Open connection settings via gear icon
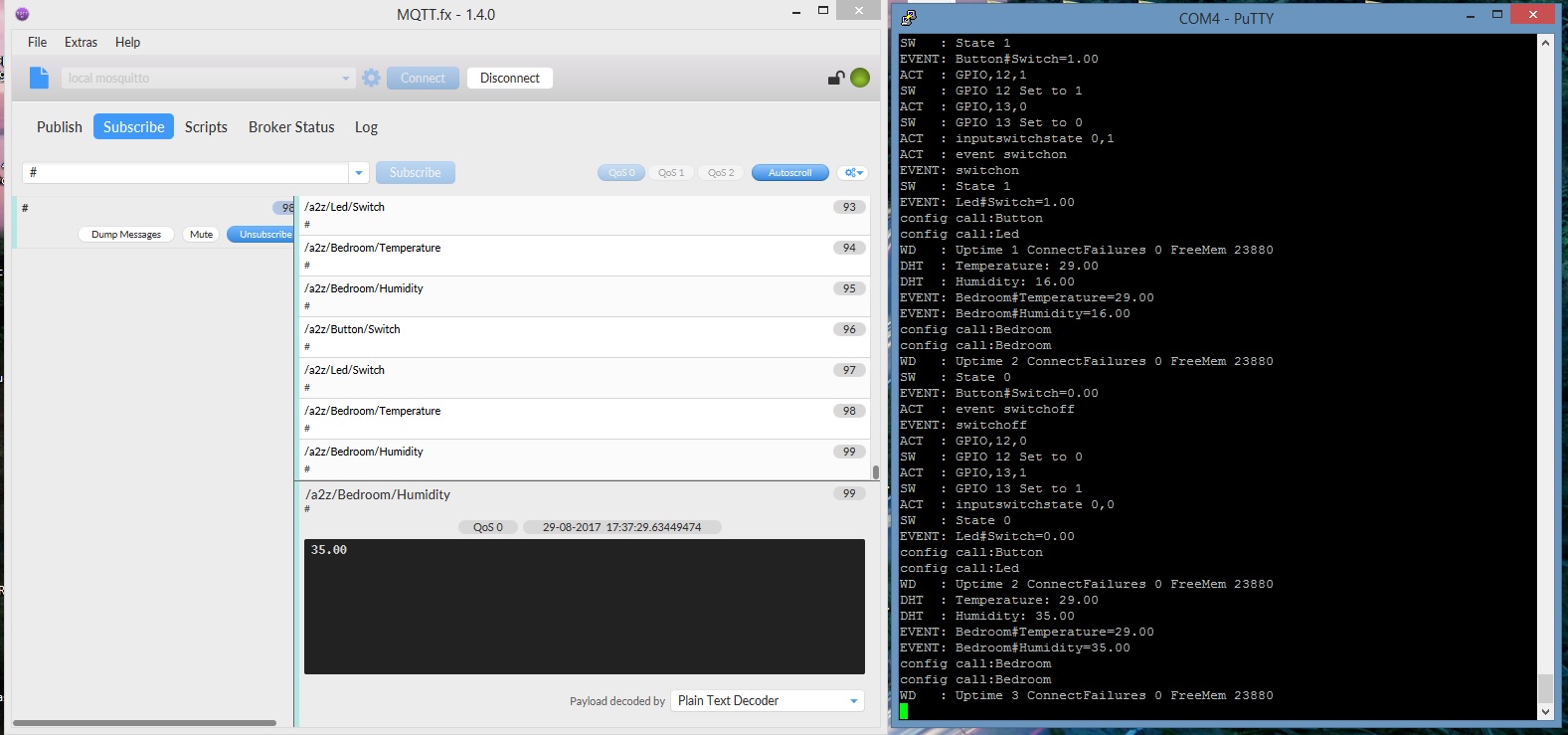The height and width of the screenshot is (735, 1568). point(371,78)
